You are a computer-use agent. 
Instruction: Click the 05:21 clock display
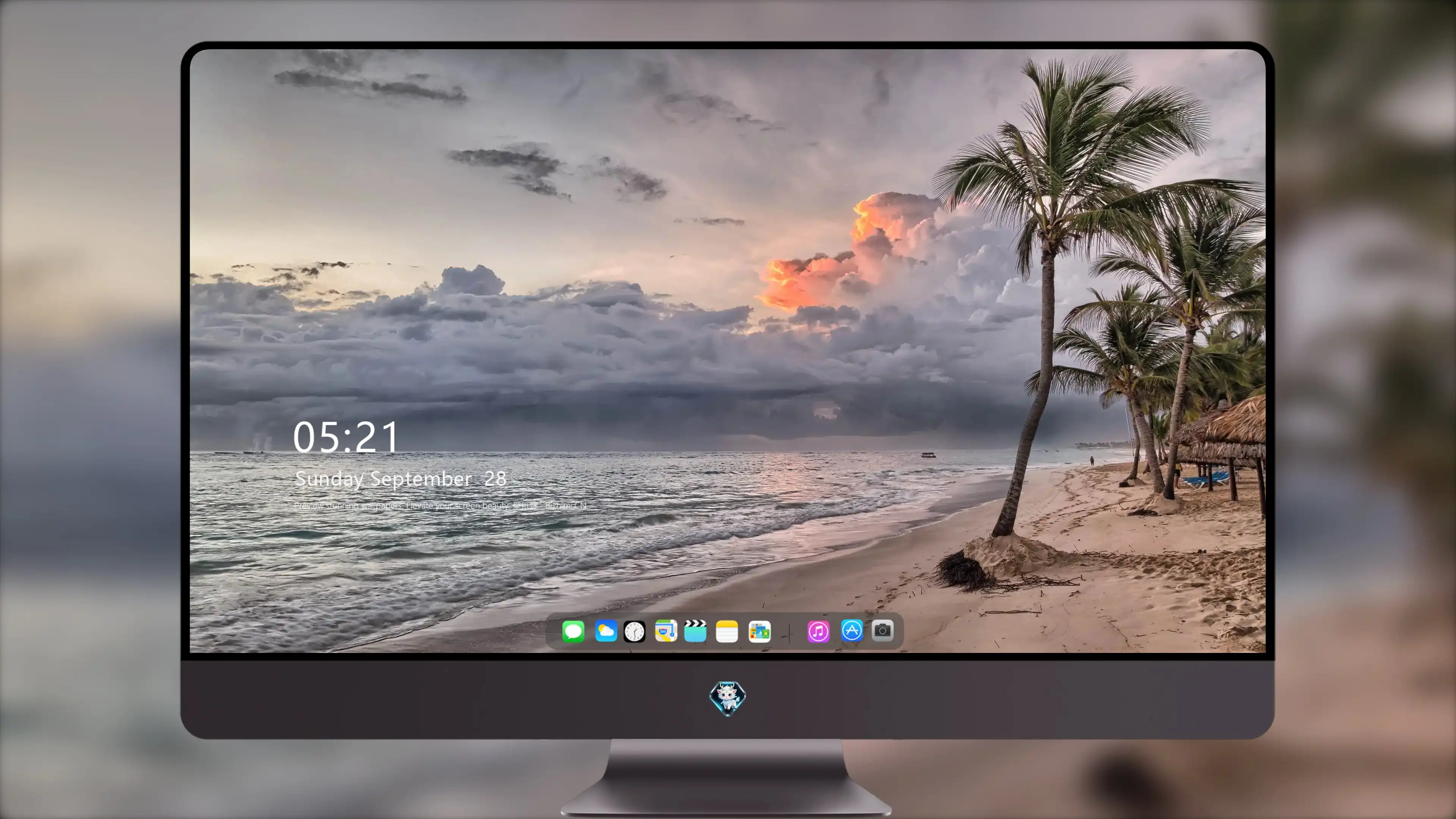click(346, 437)
